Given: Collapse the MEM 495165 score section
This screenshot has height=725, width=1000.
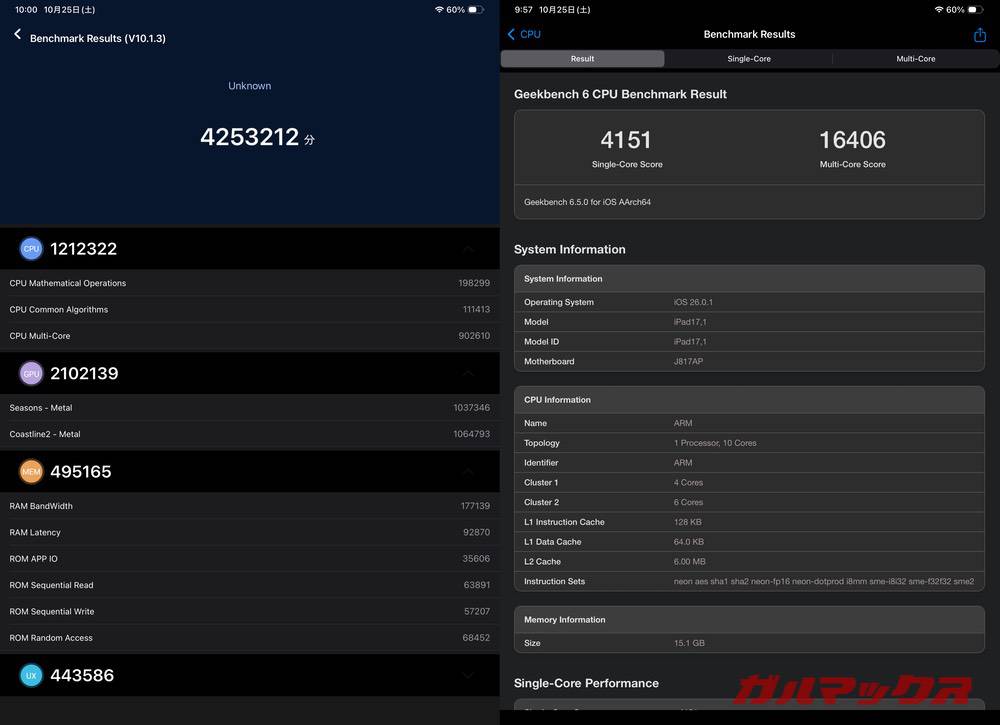Looking at the screenshot, I should coord(468,471).
